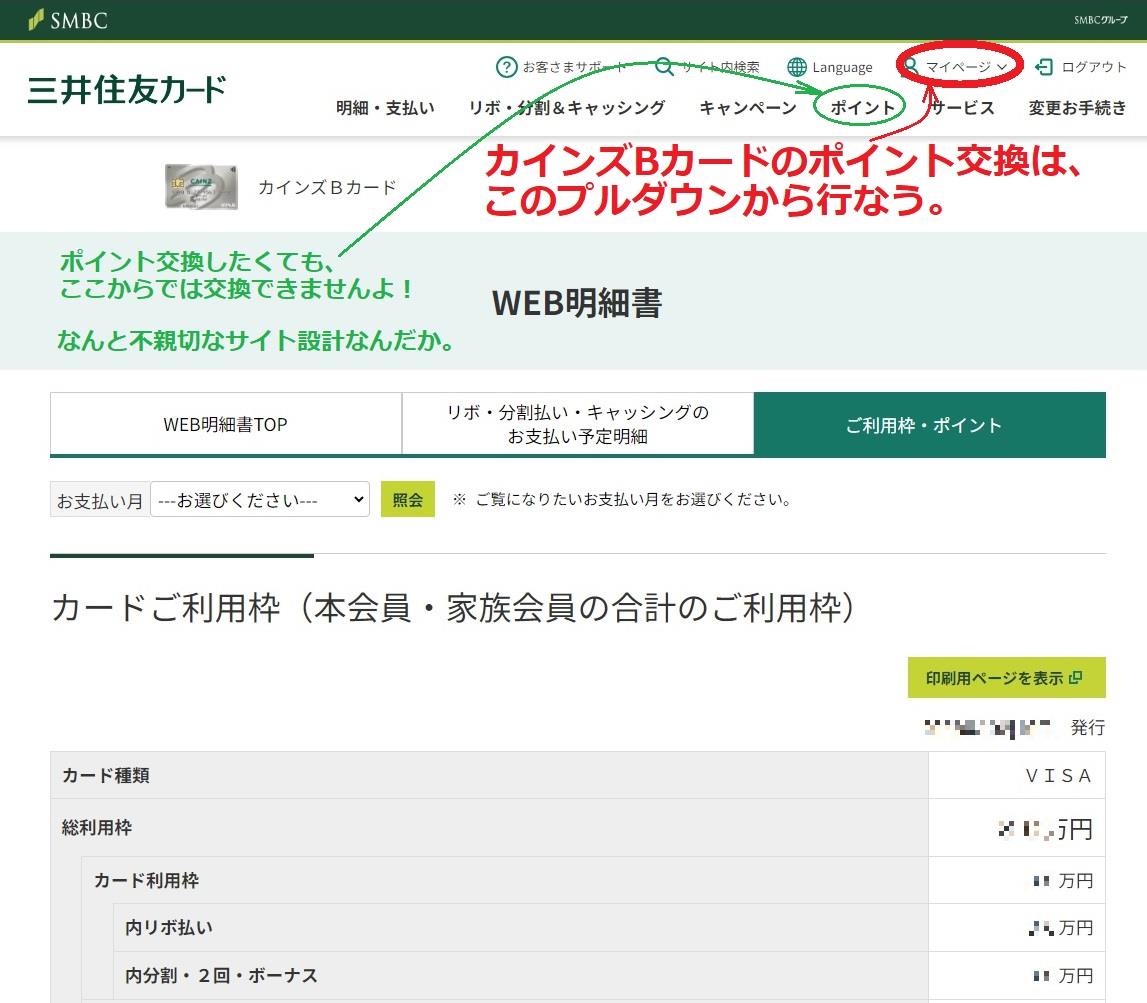Expand the マイページ dropdown chevron
Image resolution: width=1147 pixels, height=1003 pixels.
click(1002, 67)
